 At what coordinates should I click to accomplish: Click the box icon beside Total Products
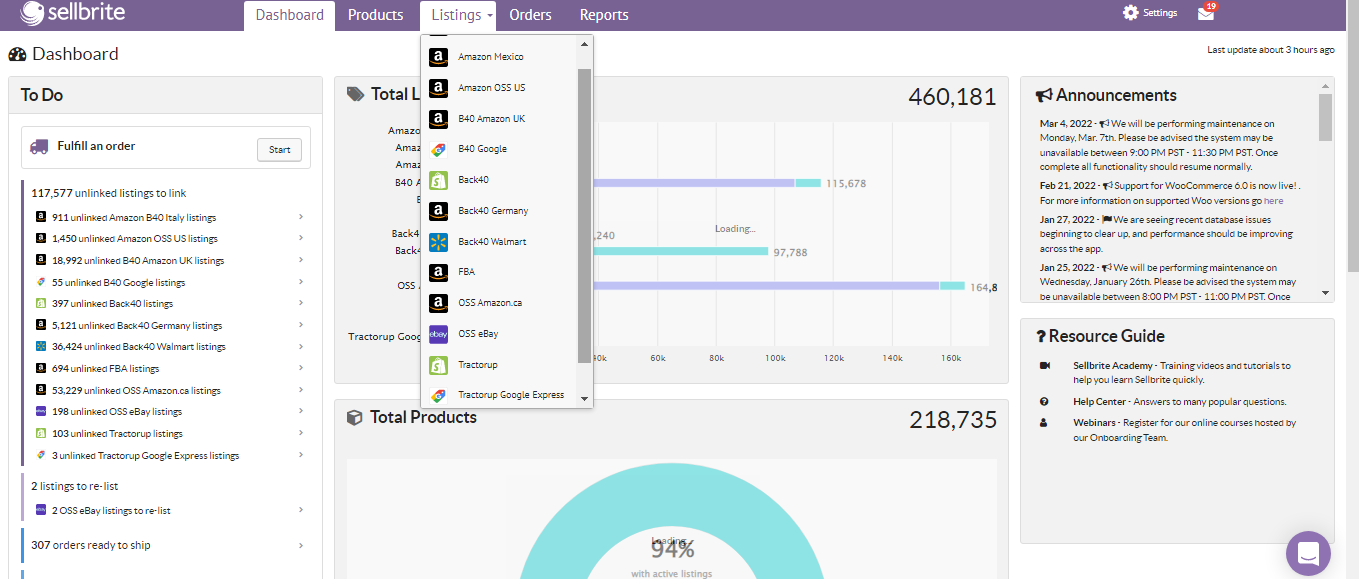coord(354,417)
